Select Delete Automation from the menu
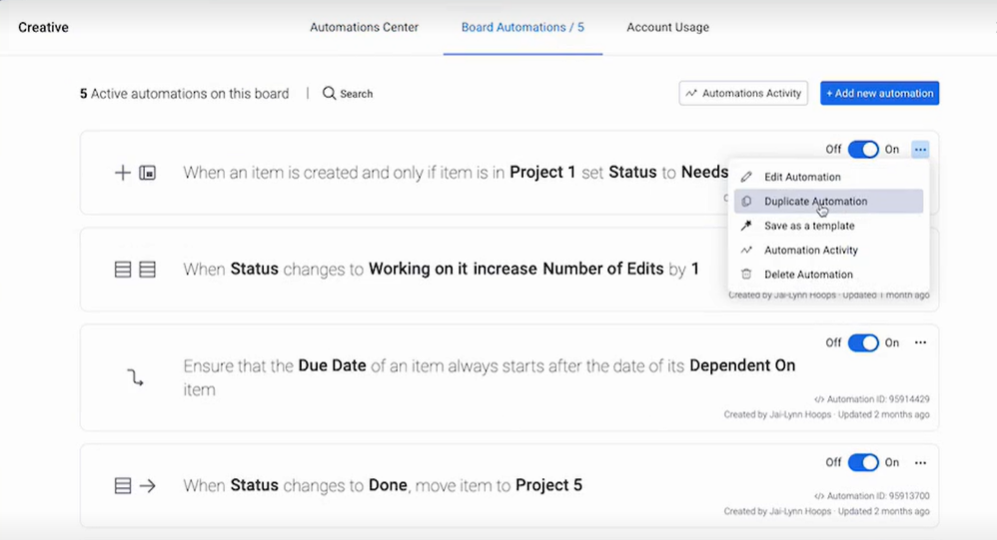 (x=829, y=274)
